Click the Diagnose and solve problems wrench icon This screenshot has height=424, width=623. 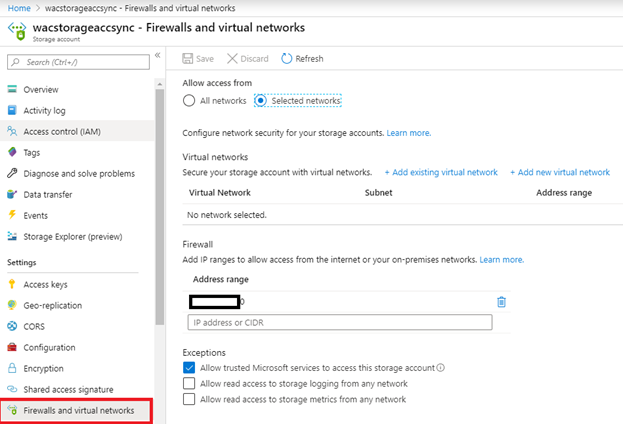[12, 173]
